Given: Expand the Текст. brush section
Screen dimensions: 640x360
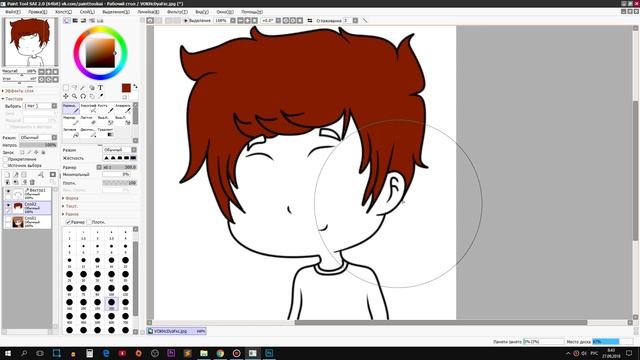Looking at the screenshot, I should pos(70,206).
